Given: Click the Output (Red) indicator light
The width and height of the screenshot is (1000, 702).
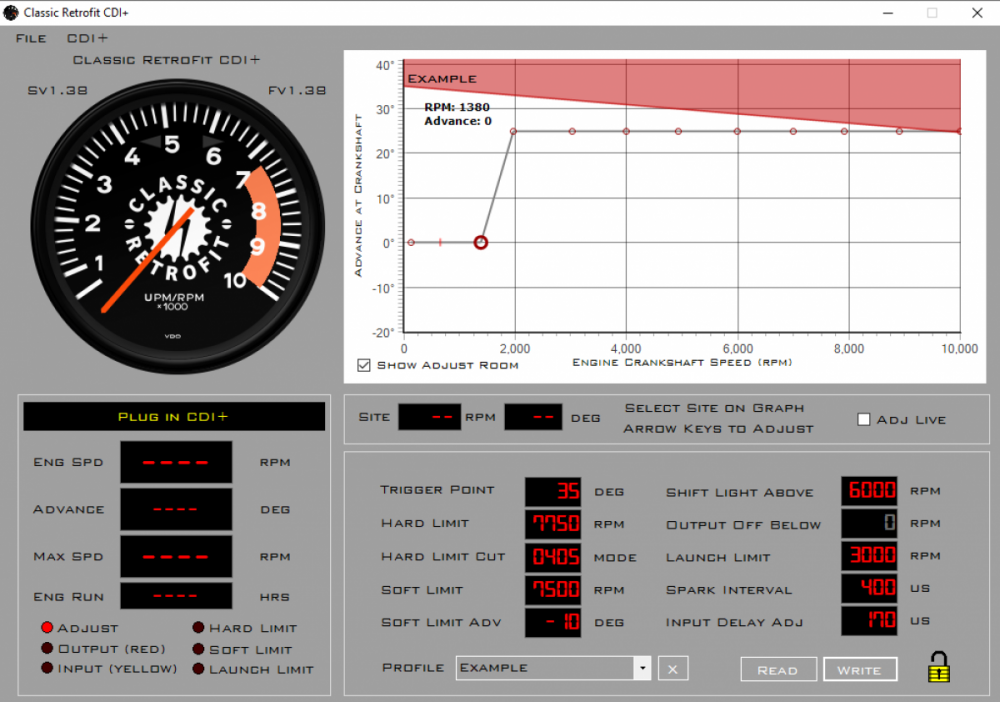Looking at the screenshot, I should [47, 648].
